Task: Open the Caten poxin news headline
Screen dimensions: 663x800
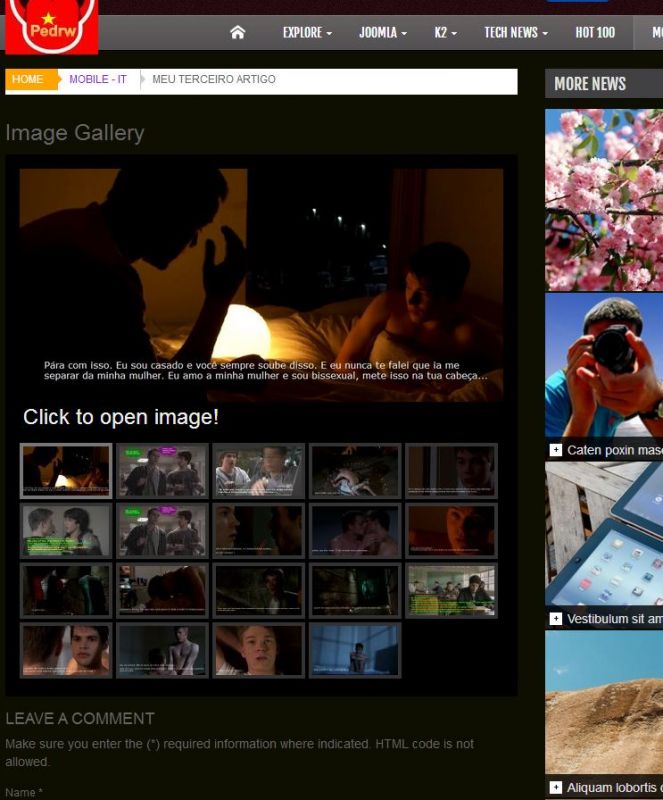Action: coord(615,450)
